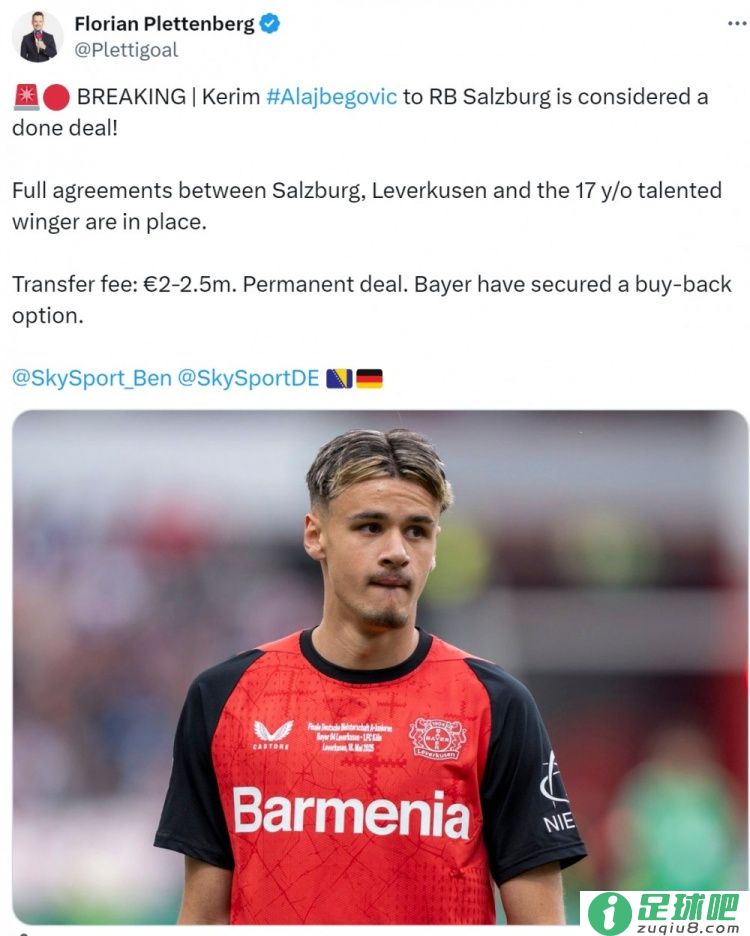Image resolution: width=750 pixels, height=936 pixels.
Task: Open Florian Plettenberg's profile avatar
Action: coord(38,37)
